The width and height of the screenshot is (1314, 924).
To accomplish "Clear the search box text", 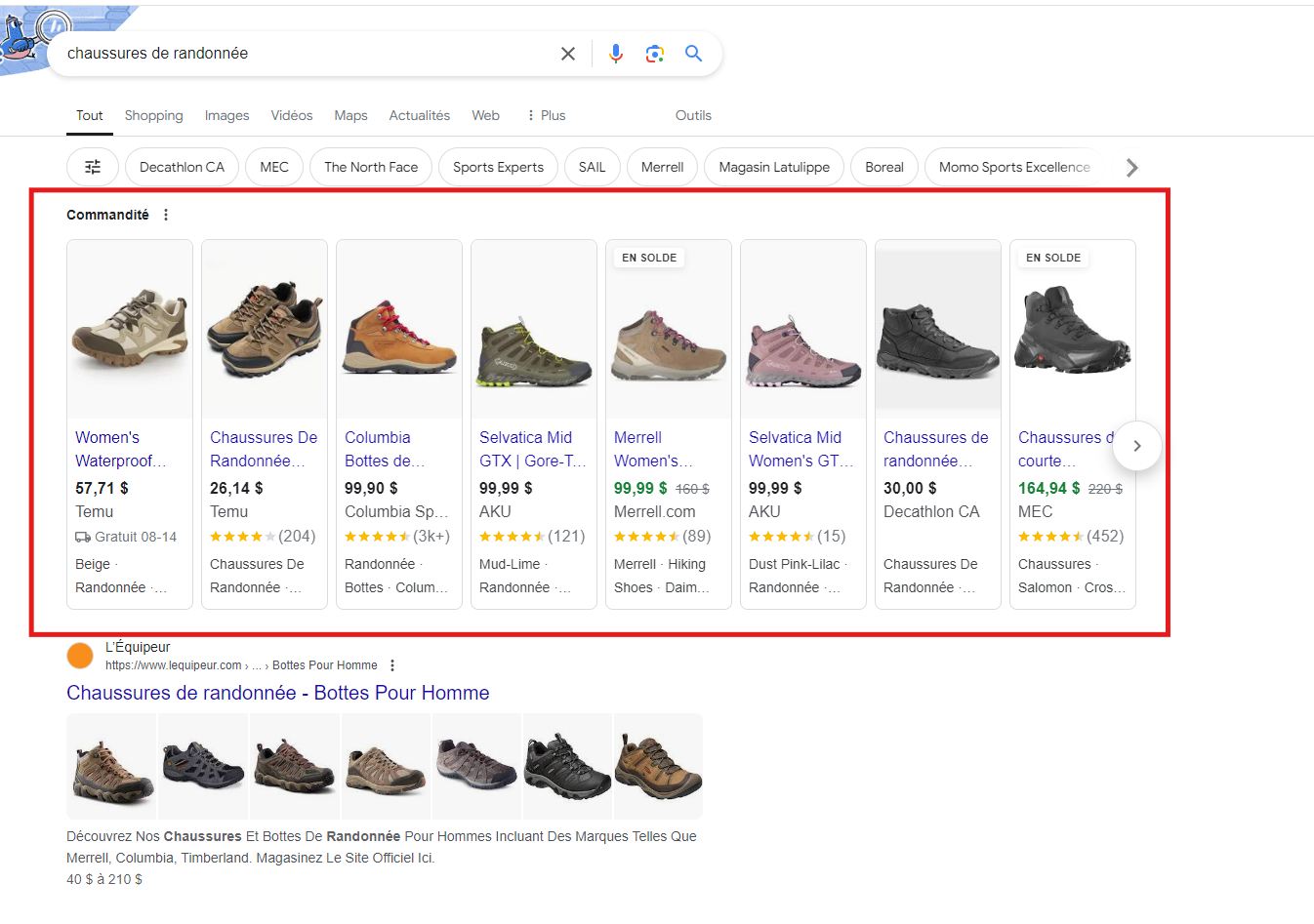I will coord(568,54).
